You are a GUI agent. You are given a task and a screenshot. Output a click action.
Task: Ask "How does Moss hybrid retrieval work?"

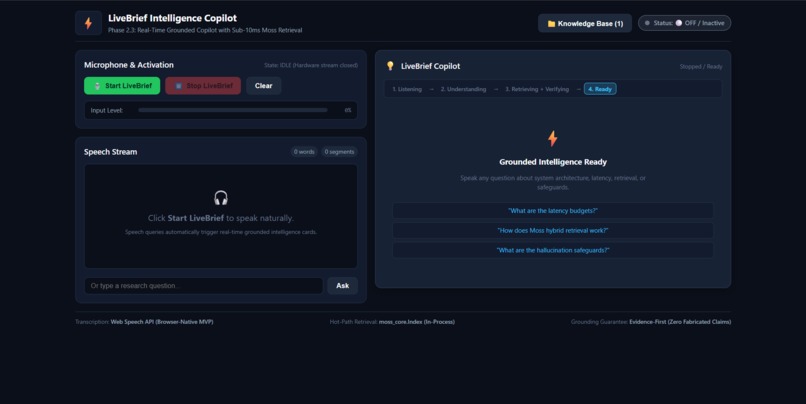point(553,230)
